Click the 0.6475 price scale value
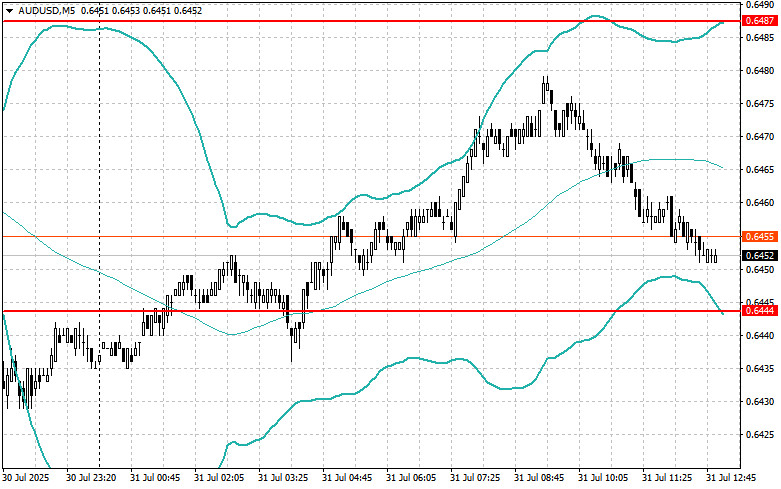The width and height of the screenshot is (781, 489). [760, 104]
